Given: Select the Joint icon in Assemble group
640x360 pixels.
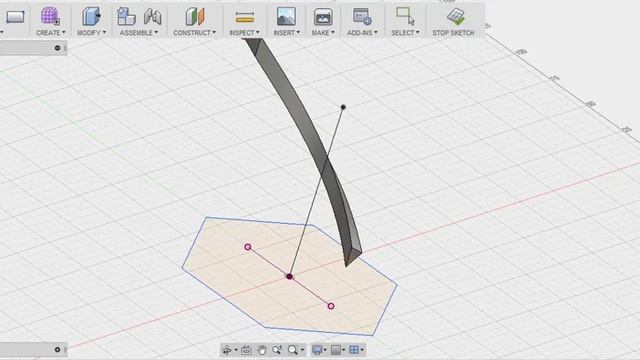Looking at the screenshot, I should point(153,17).
